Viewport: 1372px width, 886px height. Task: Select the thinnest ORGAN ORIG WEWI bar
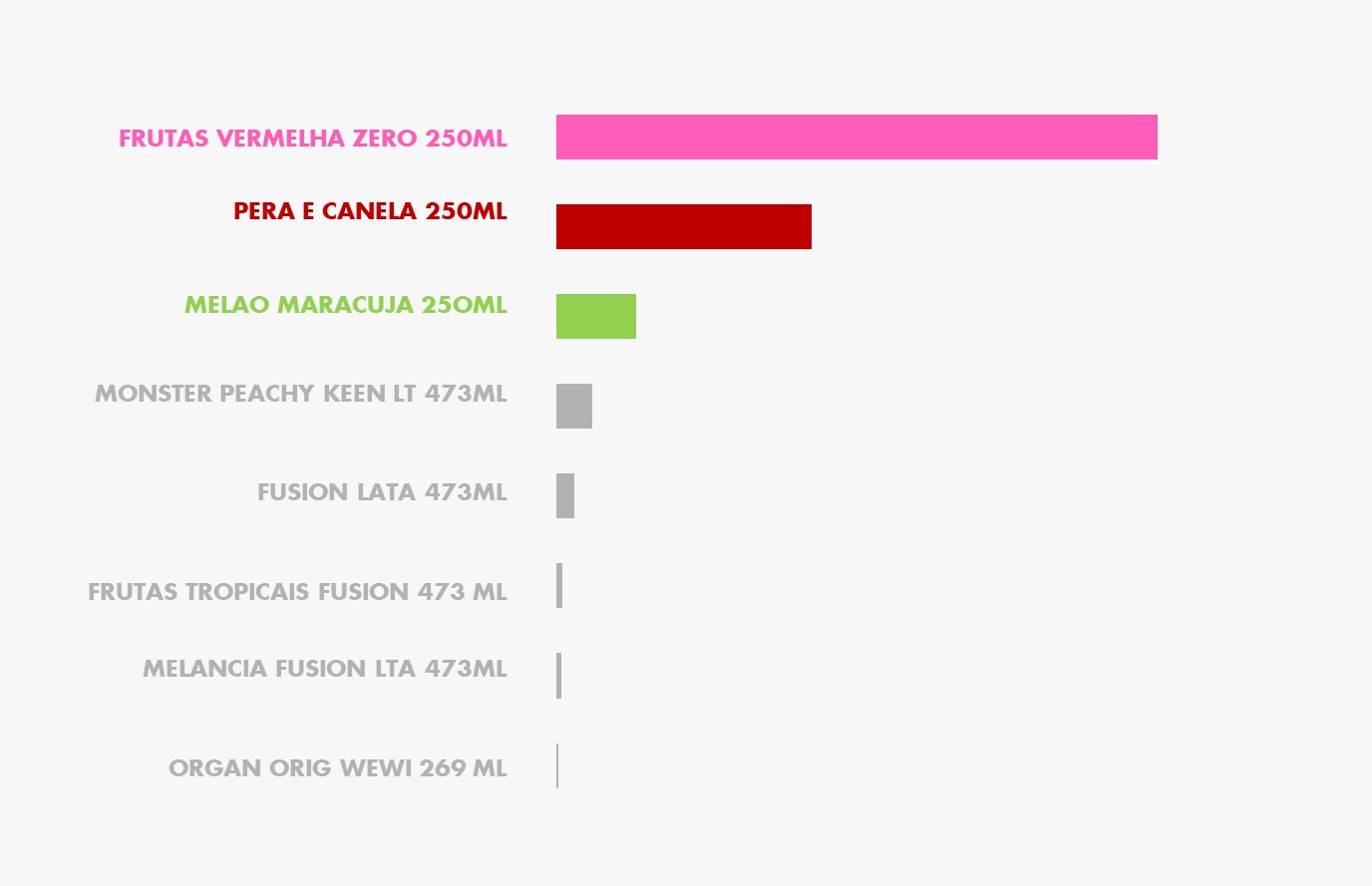coord(557,765)
